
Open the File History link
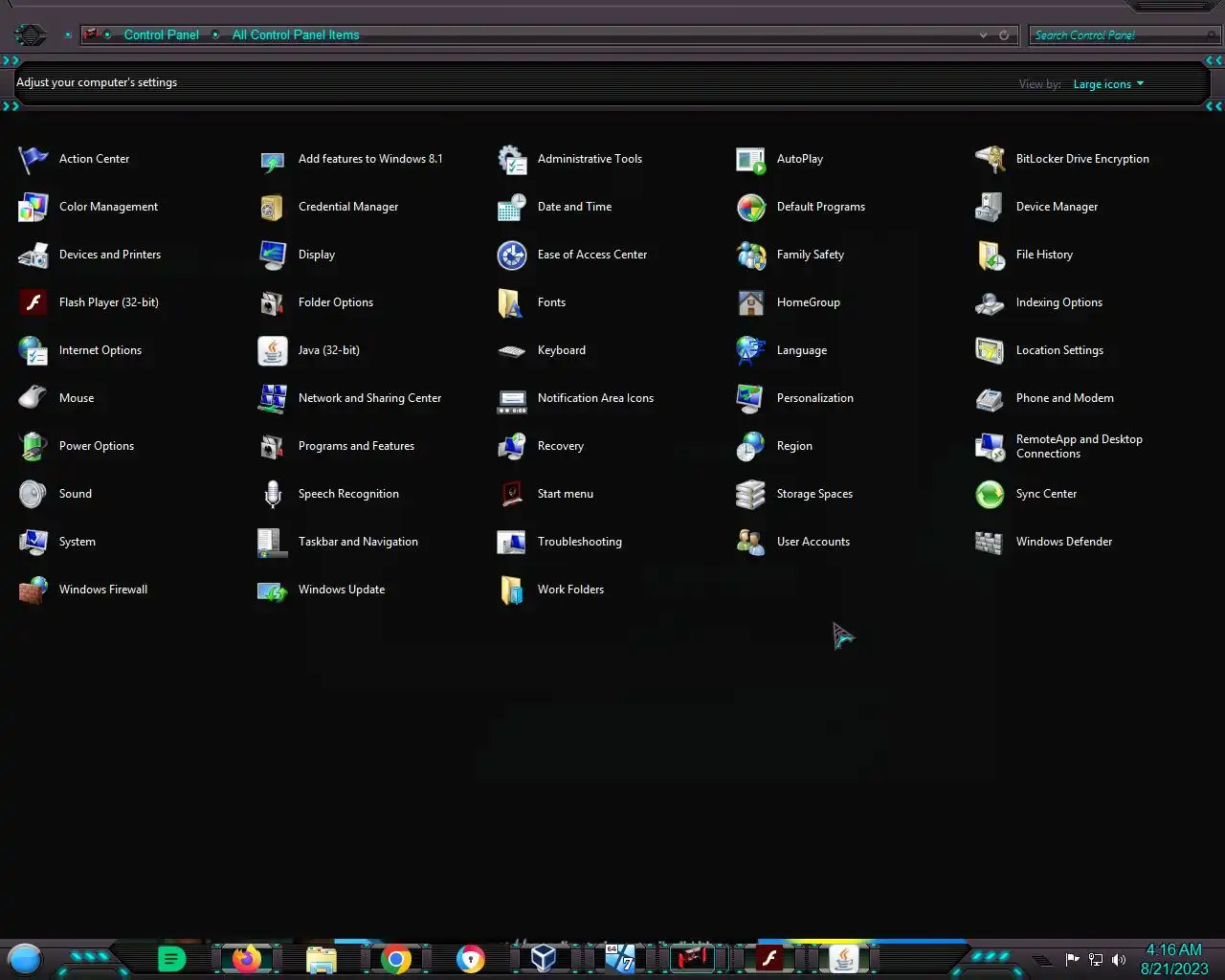tap(1044, 255)
